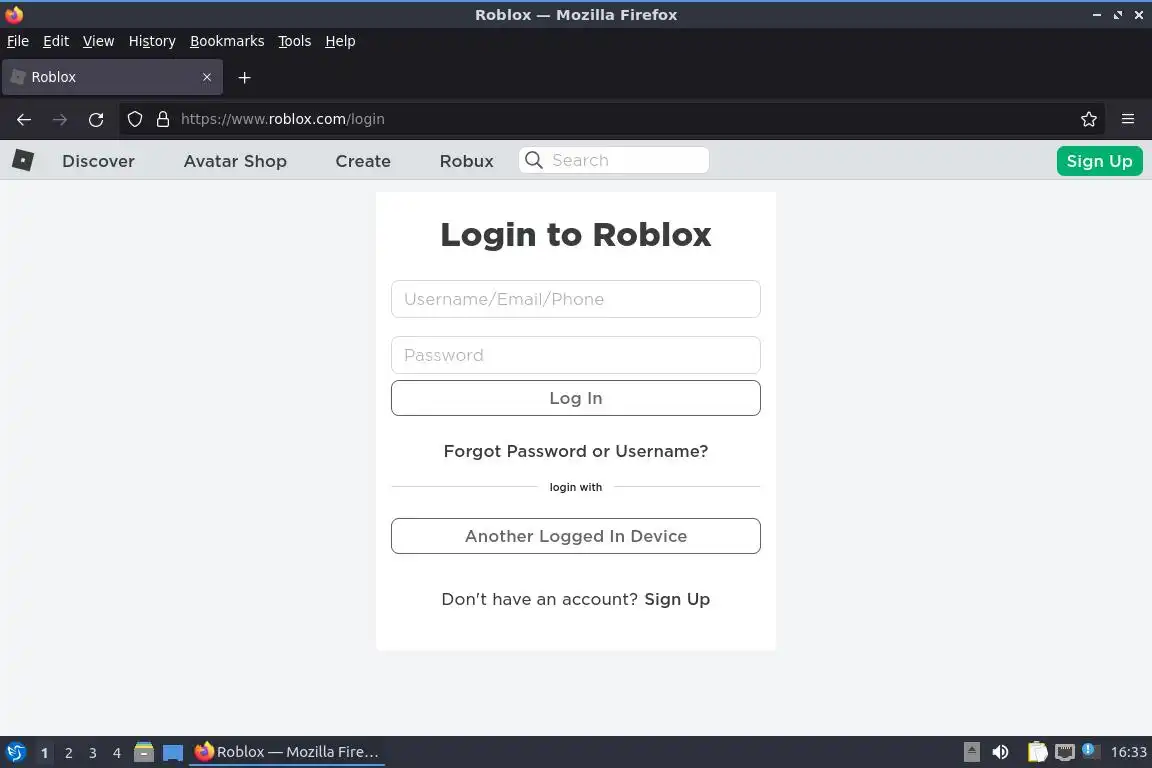Screen dimensions: 1152x768
Task: Click the blue show desktop taskbar icon
Action: 173,753
